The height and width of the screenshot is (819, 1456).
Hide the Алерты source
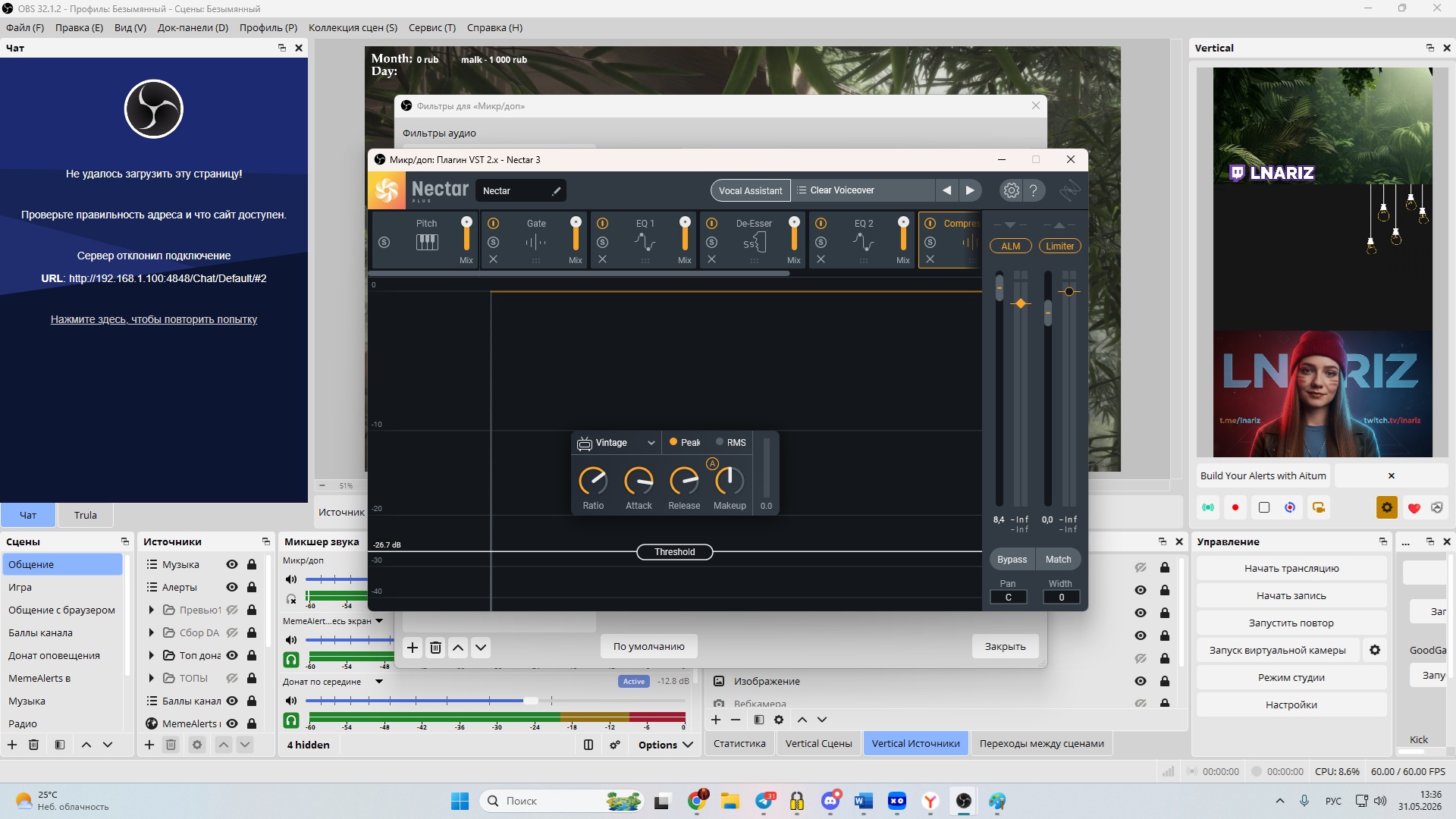point(232,587)
